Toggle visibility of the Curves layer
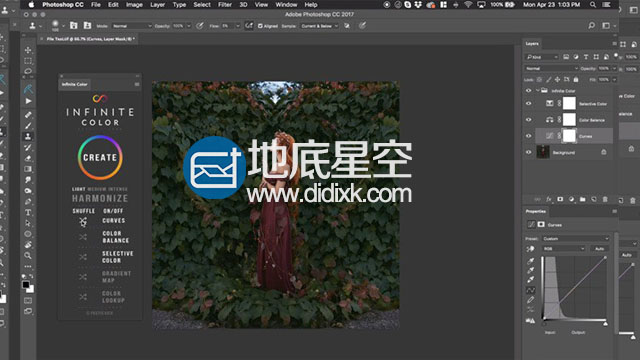The height and width of the screenshot is (360, 640). tap(529, 136)
